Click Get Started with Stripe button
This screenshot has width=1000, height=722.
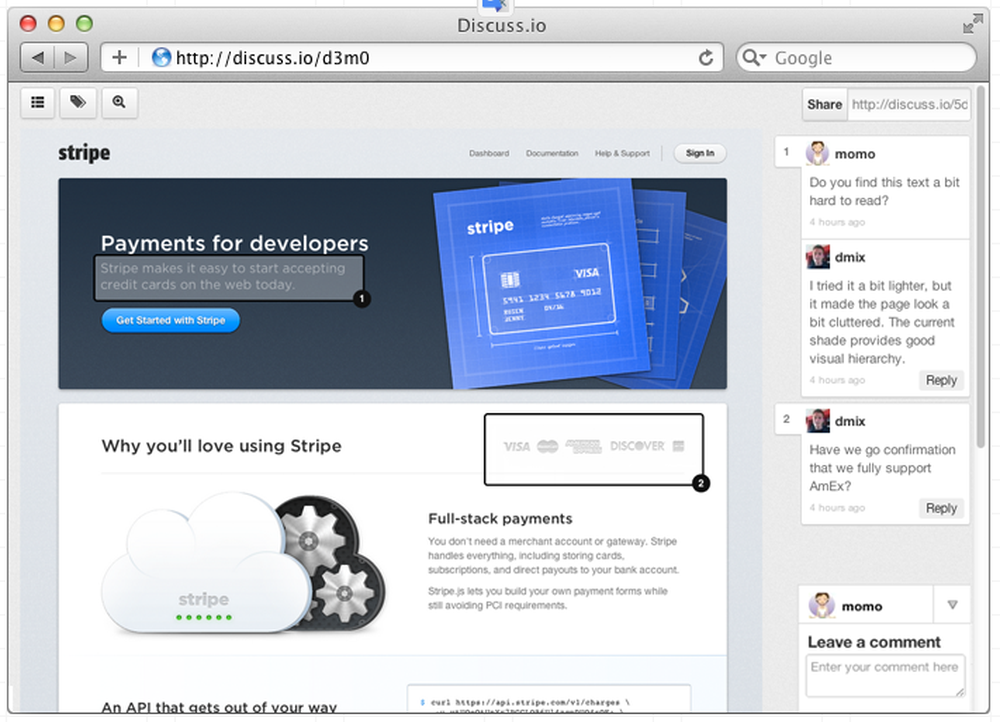point(171,320)
